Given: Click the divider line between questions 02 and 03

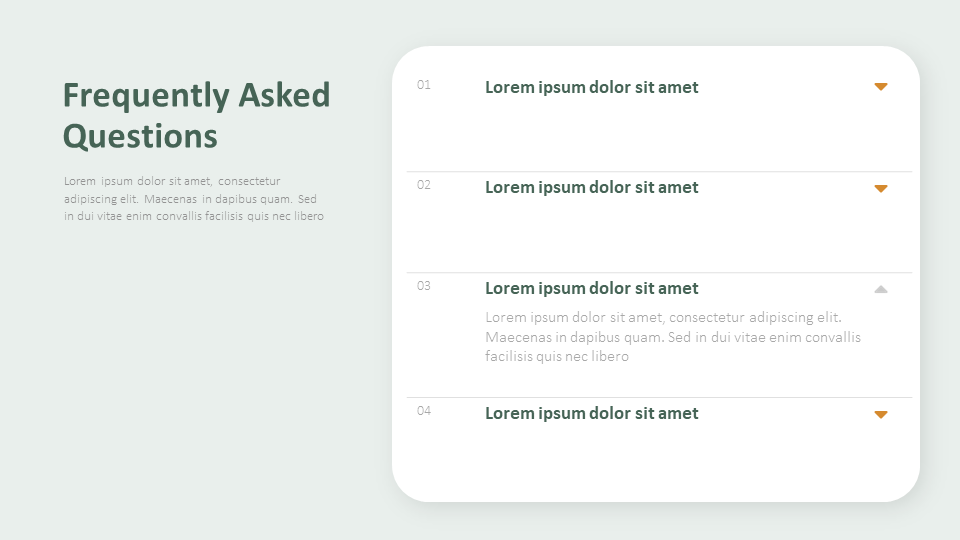Looking at the screenshot, I should pyautogui.click(x=658, y=272).
